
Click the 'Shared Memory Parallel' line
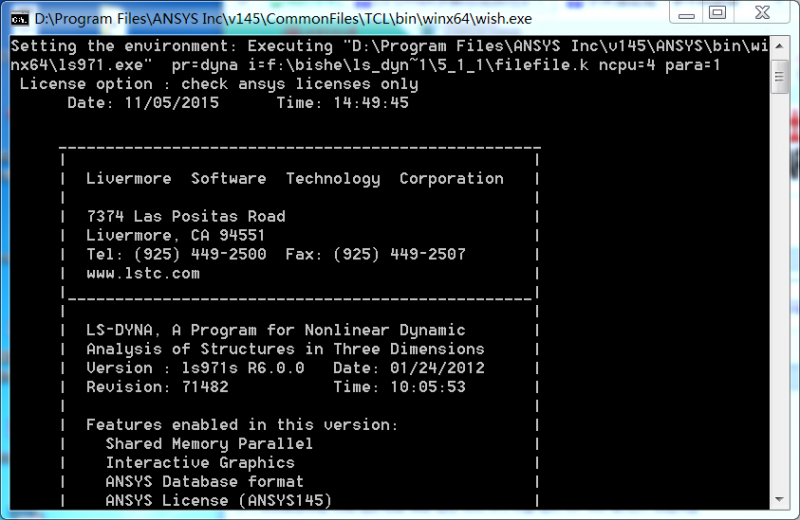pyautogui.click(x=209, y=444)
